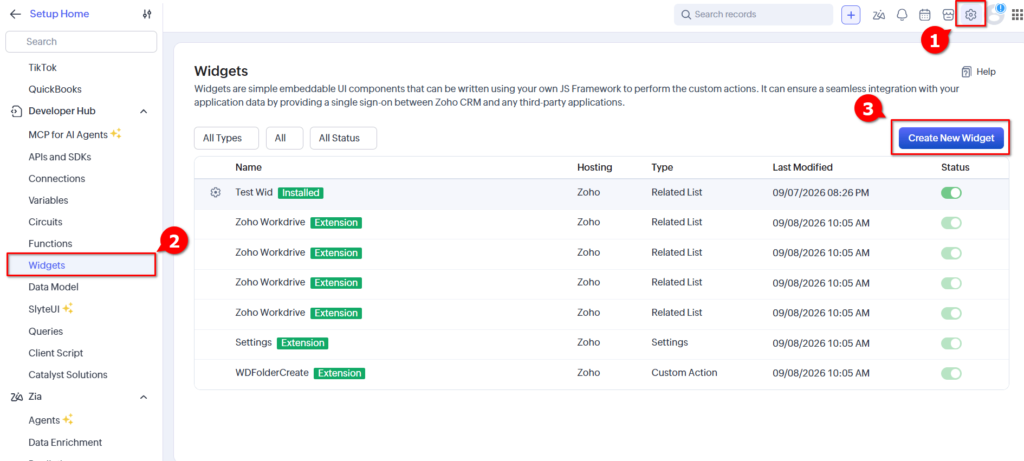Click the Zia section icon in sidebar
The width and height of the screenshot is (1024, 461).
coord(16,396)
